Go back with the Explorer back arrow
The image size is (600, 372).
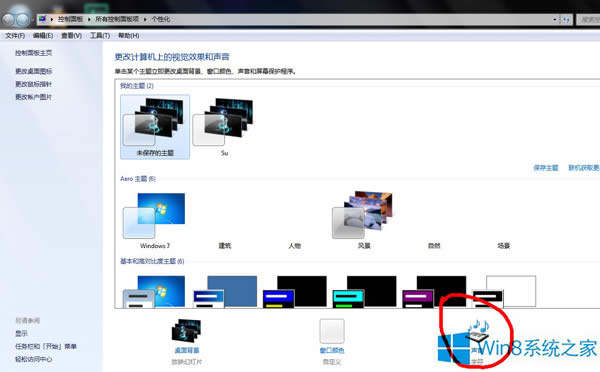8,18
